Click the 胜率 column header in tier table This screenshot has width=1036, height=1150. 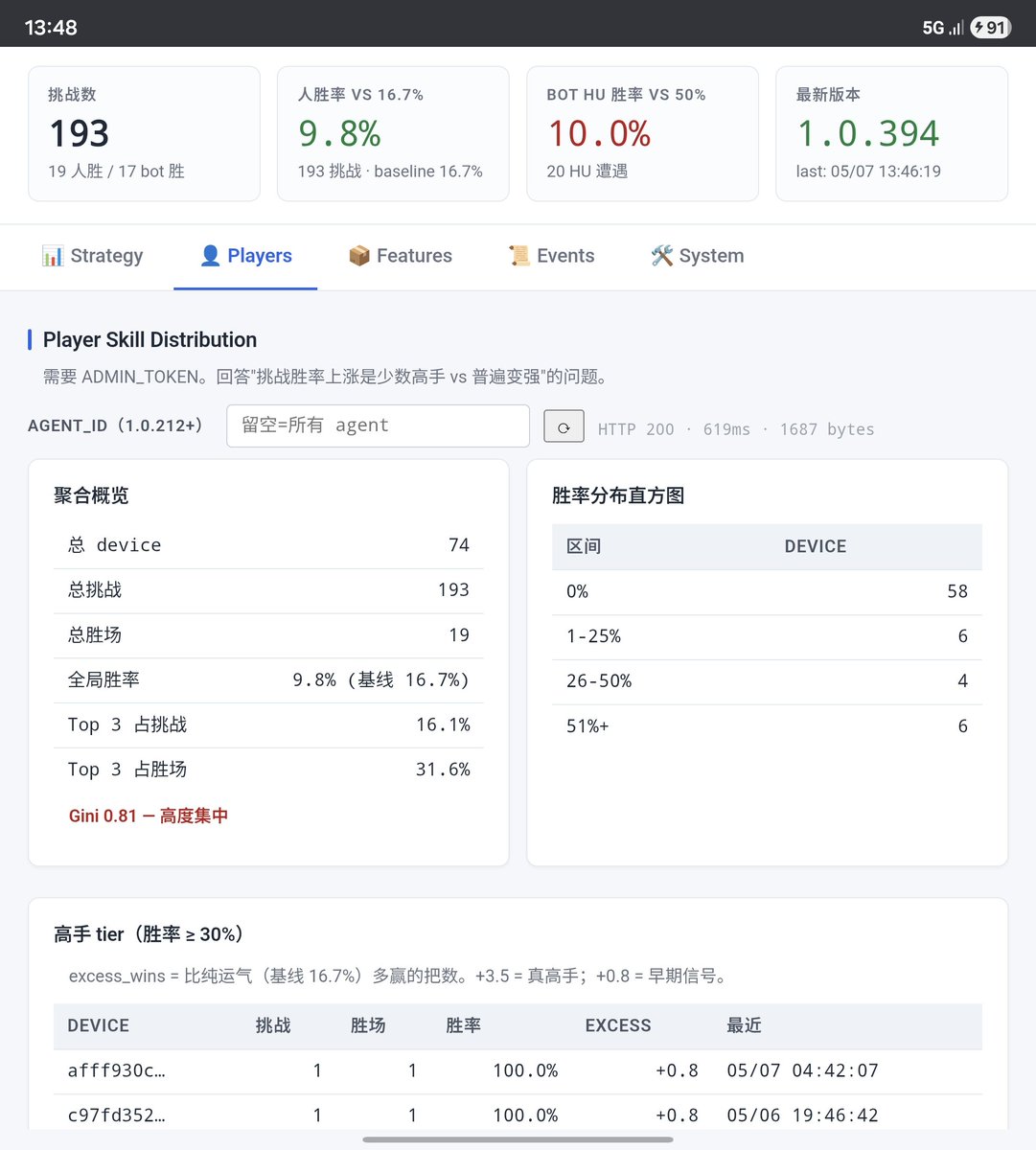(463, 1025)
